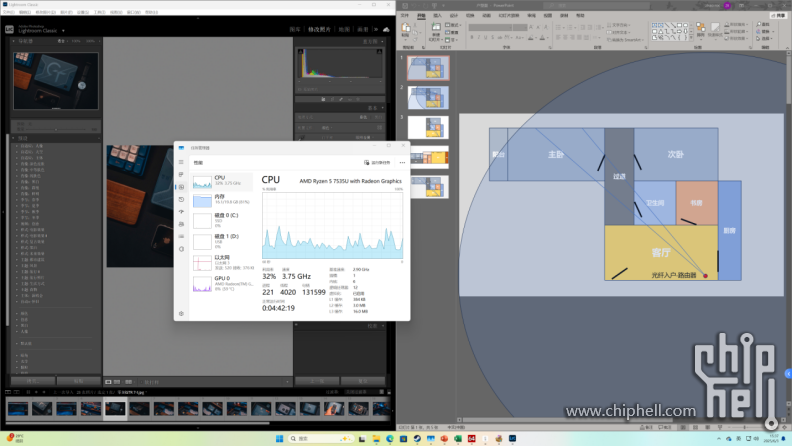Click Lightroom filmstrip grid view icon
This screenshot has width=792, height=446.
(x=28, y=392)
